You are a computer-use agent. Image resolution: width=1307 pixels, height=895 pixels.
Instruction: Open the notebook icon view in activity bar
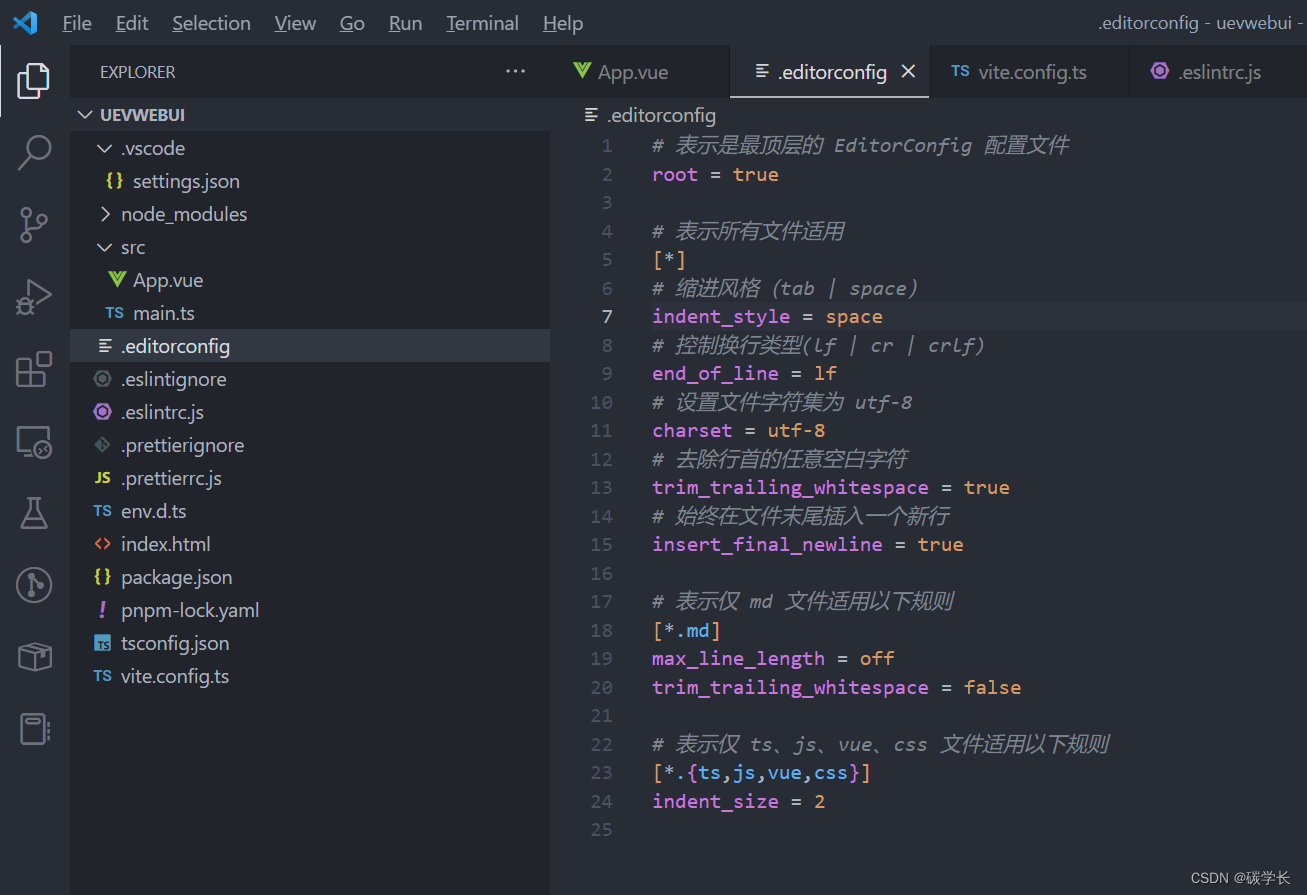34,728
